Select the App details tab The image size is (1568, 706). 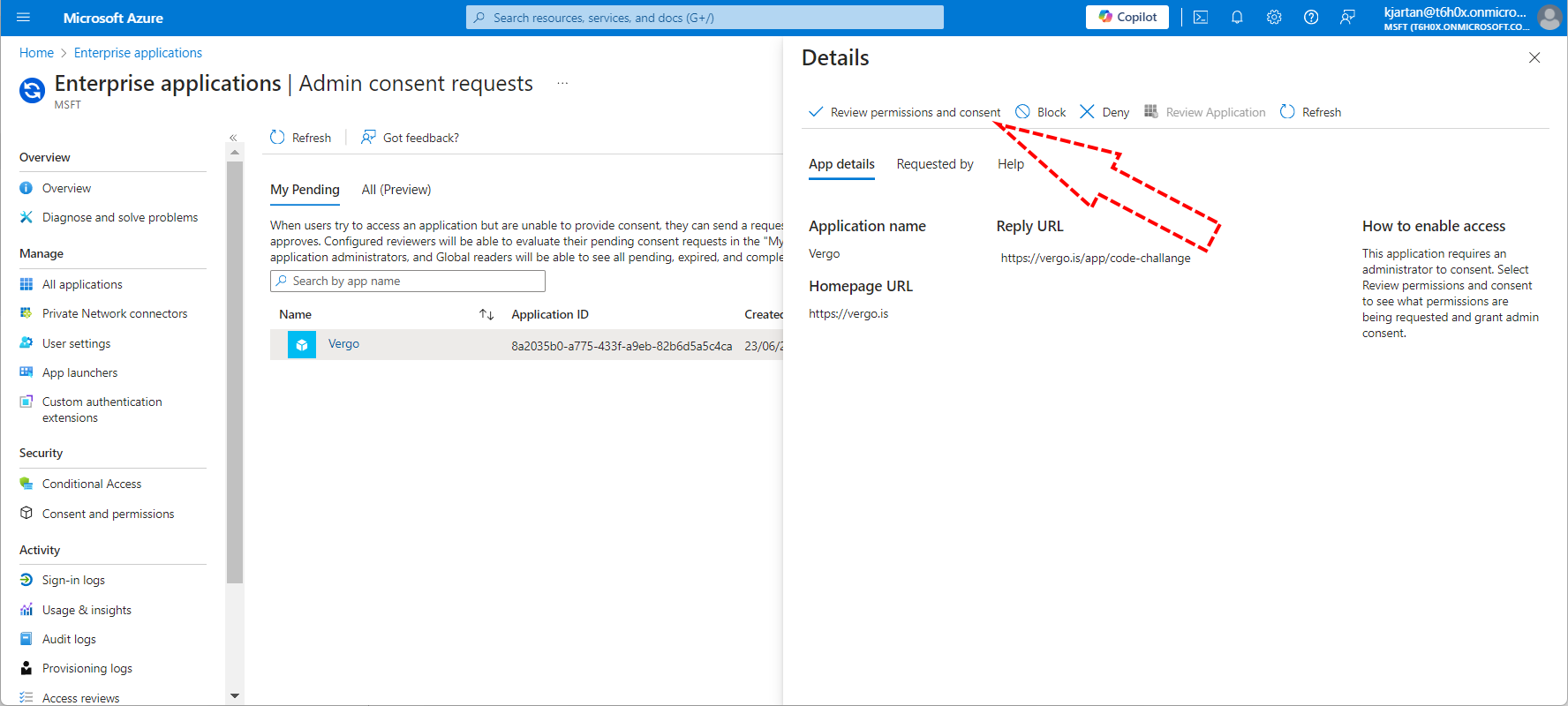click(x=841, y=164)
